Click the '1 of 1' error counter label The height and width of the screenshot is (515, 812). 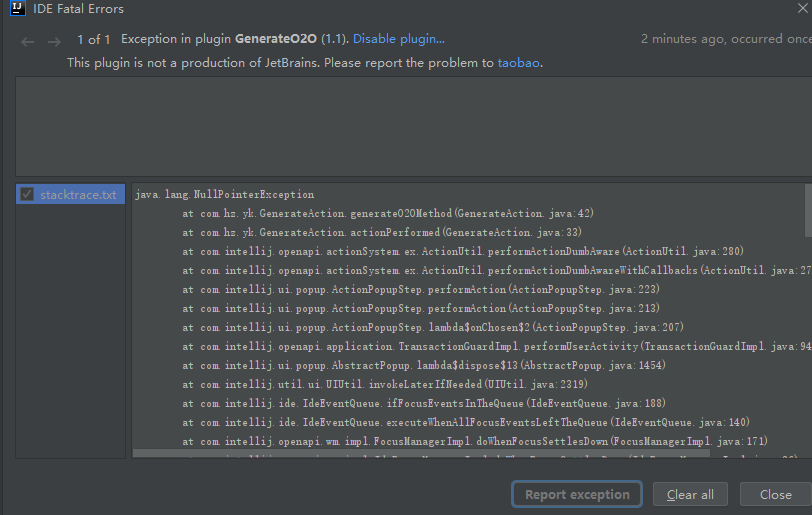coord(94,39)
